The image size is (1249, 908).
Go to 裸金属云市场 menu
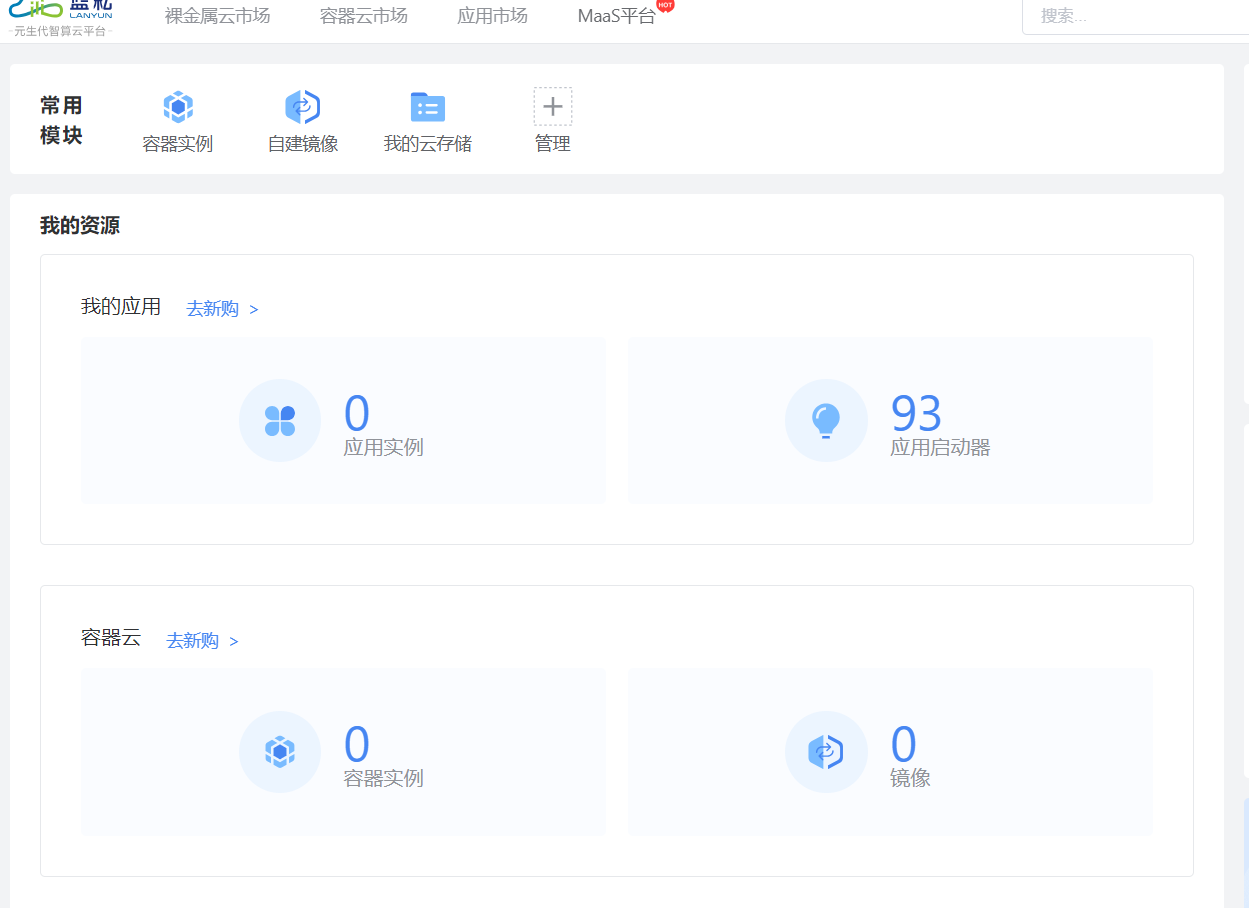click(217, 16)
